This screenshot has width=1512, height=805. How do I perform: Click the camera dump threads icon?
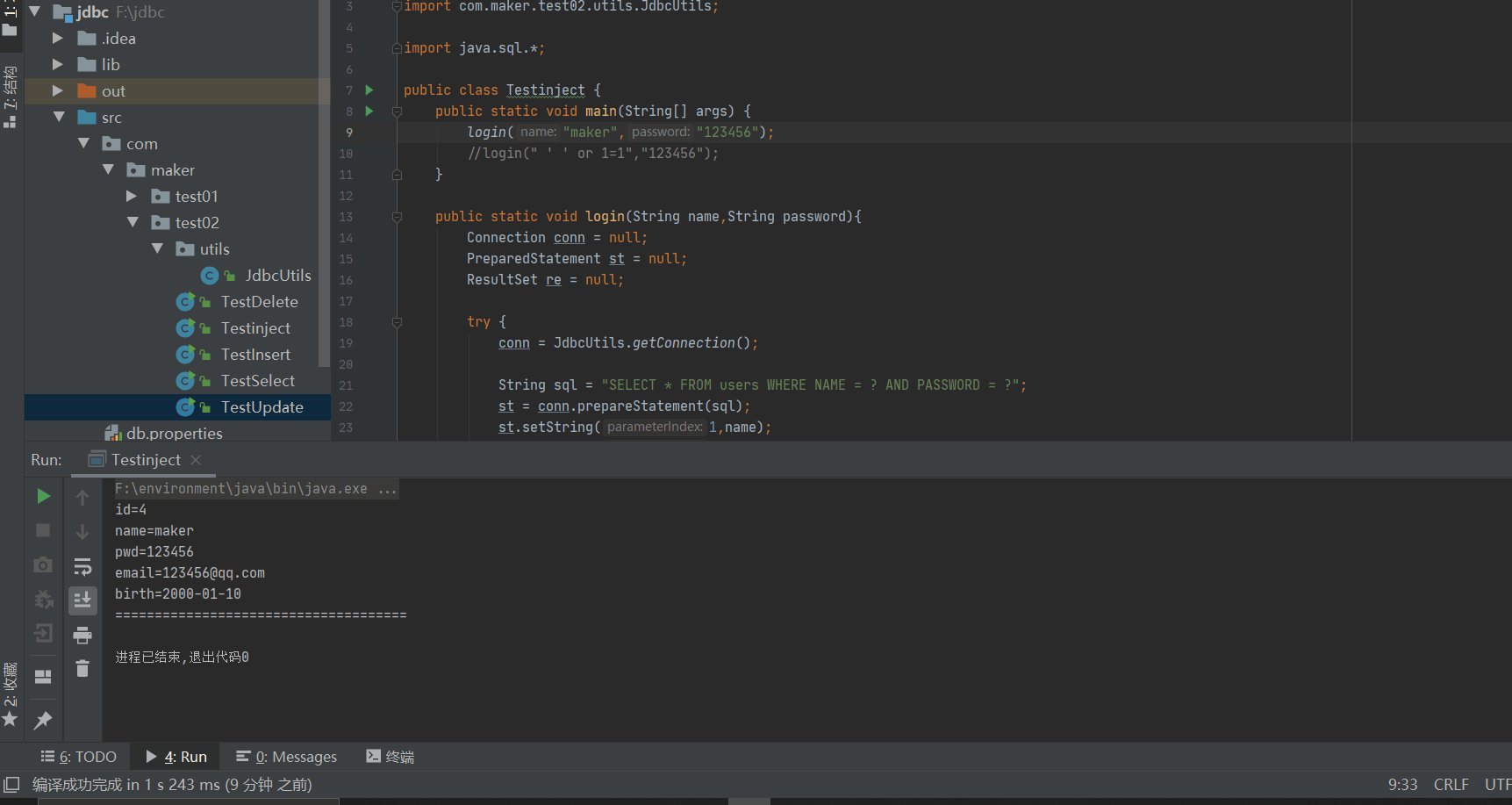click(43, 564)
